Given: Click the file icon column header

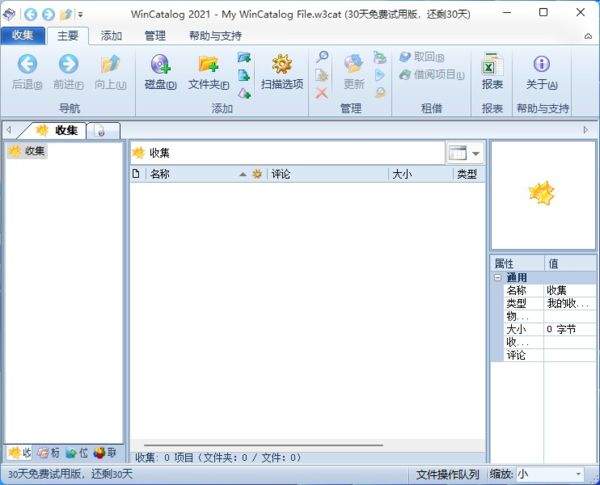Looking at the screenshot, I should point(137,174).
